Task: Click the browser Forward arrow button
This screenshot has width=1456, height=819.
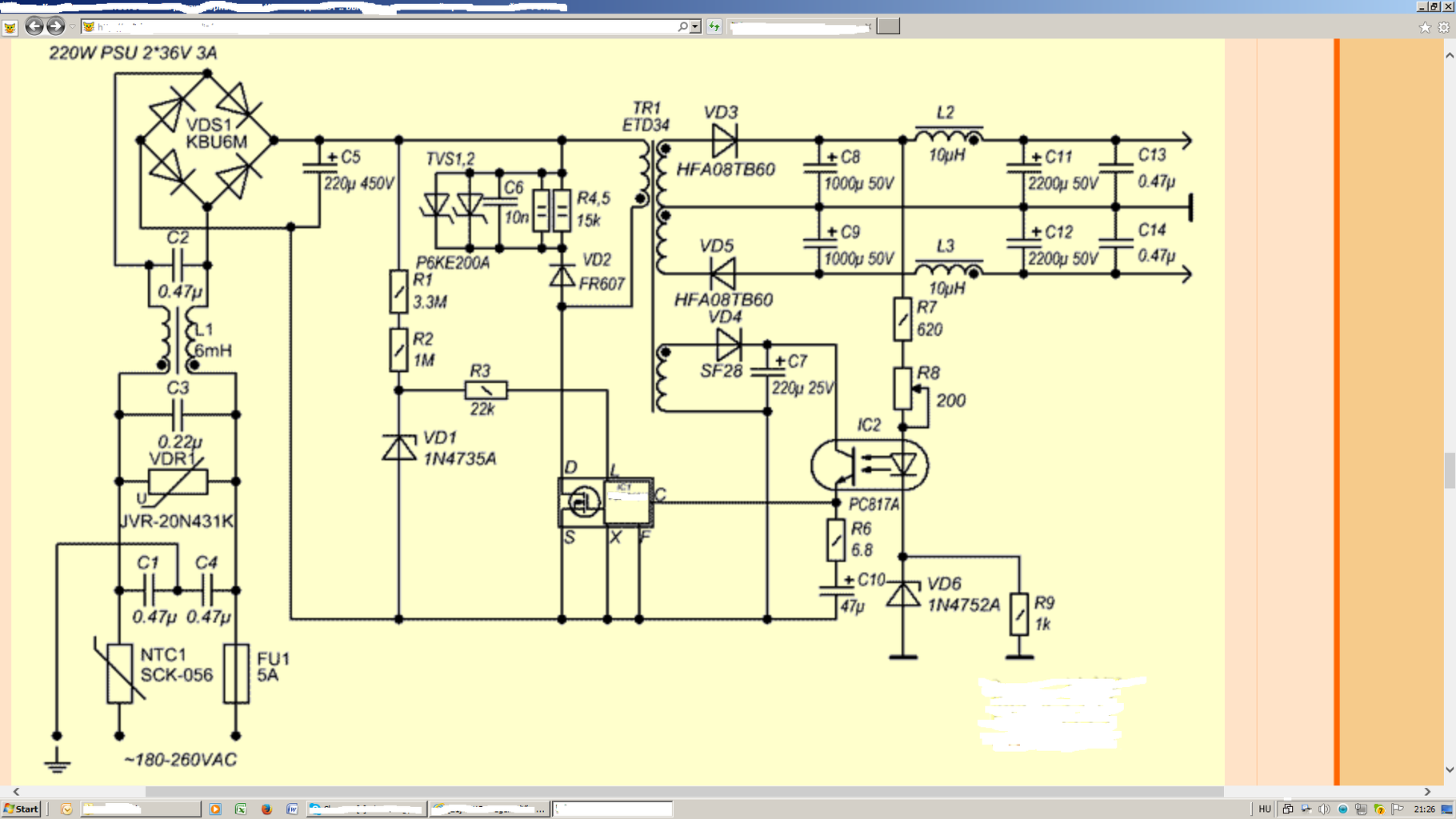Action: [55, 26]
